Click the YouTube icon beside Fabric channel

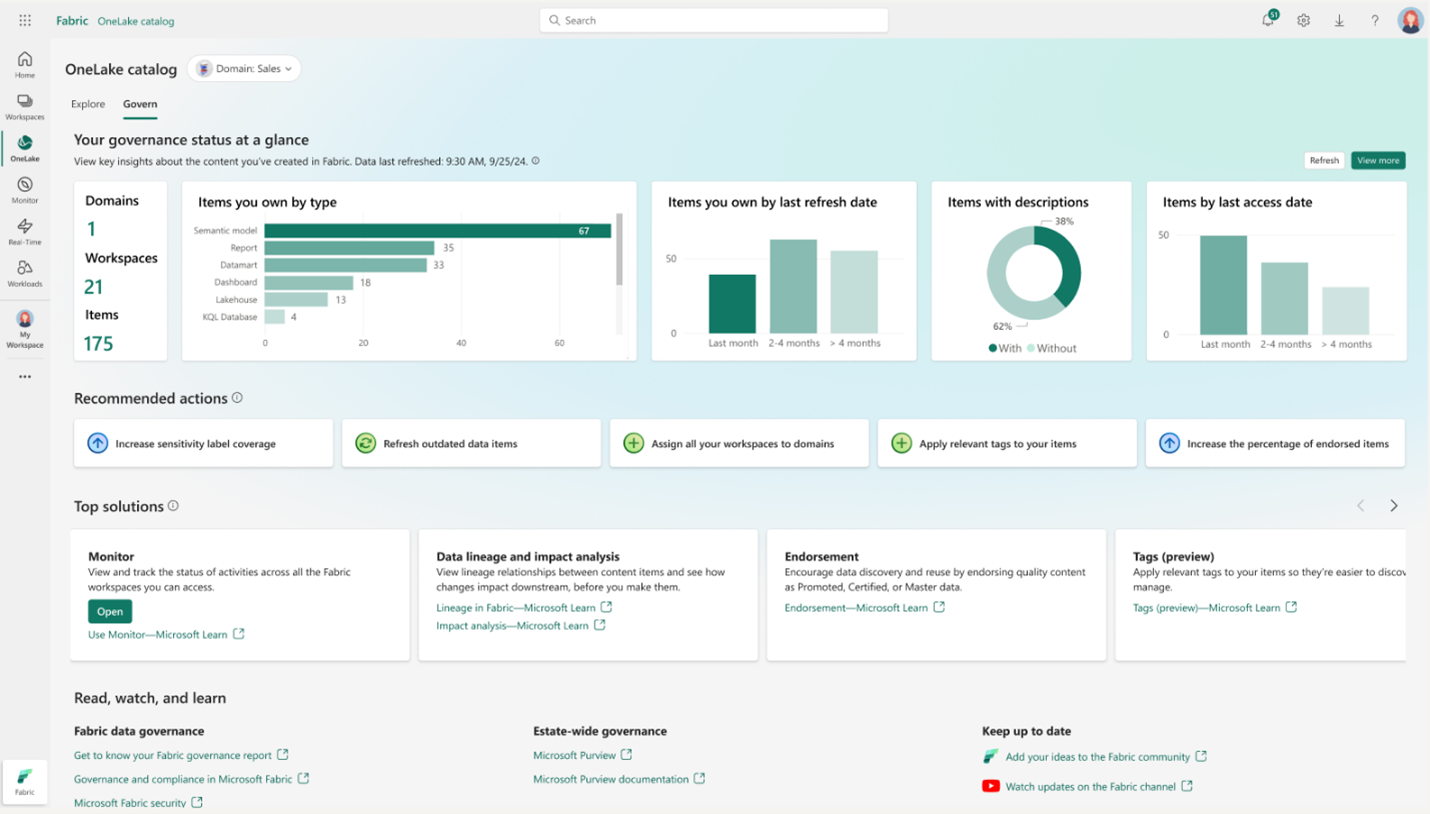click(991, 786)
